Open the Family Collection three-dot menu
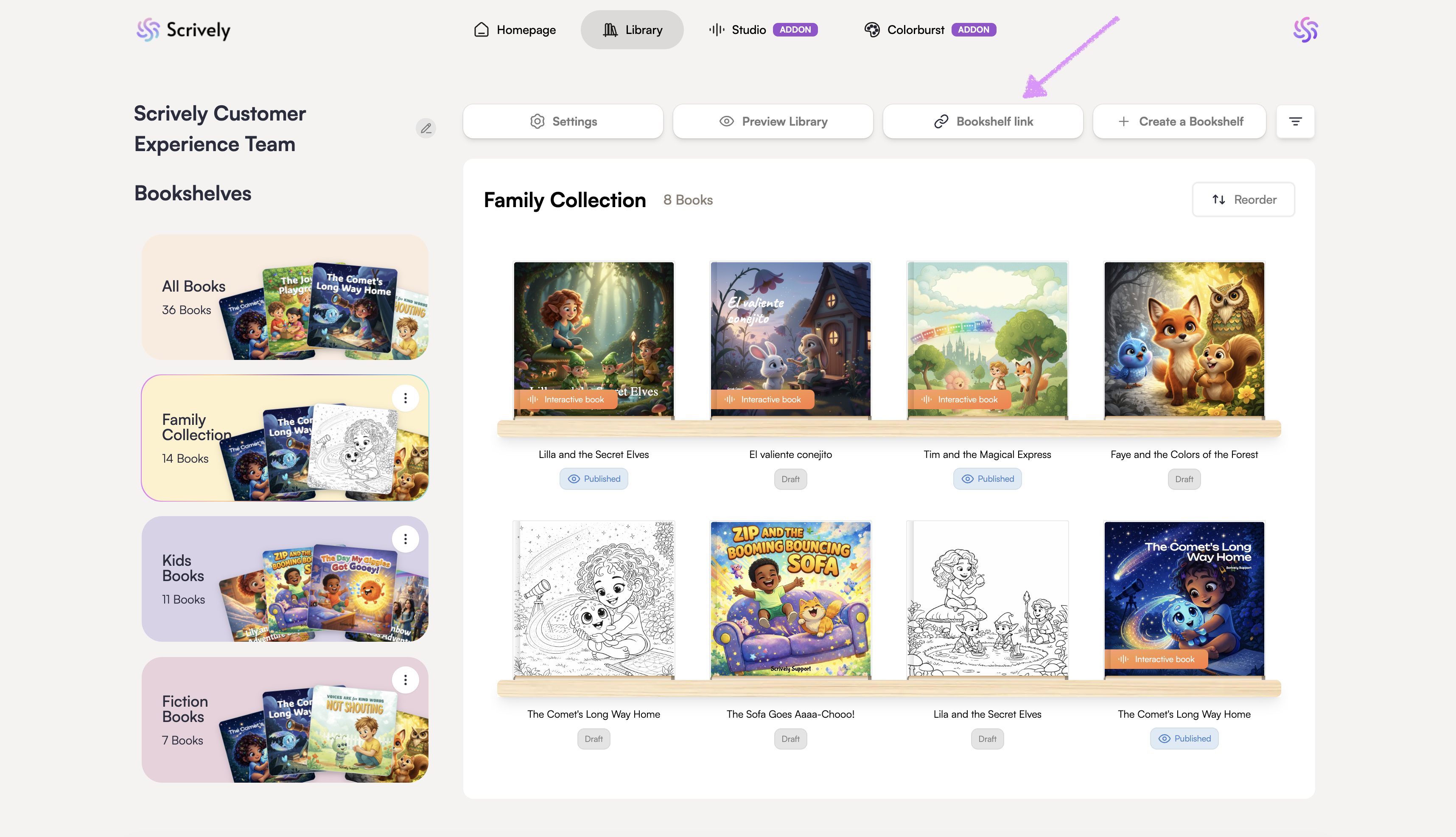 405,398
